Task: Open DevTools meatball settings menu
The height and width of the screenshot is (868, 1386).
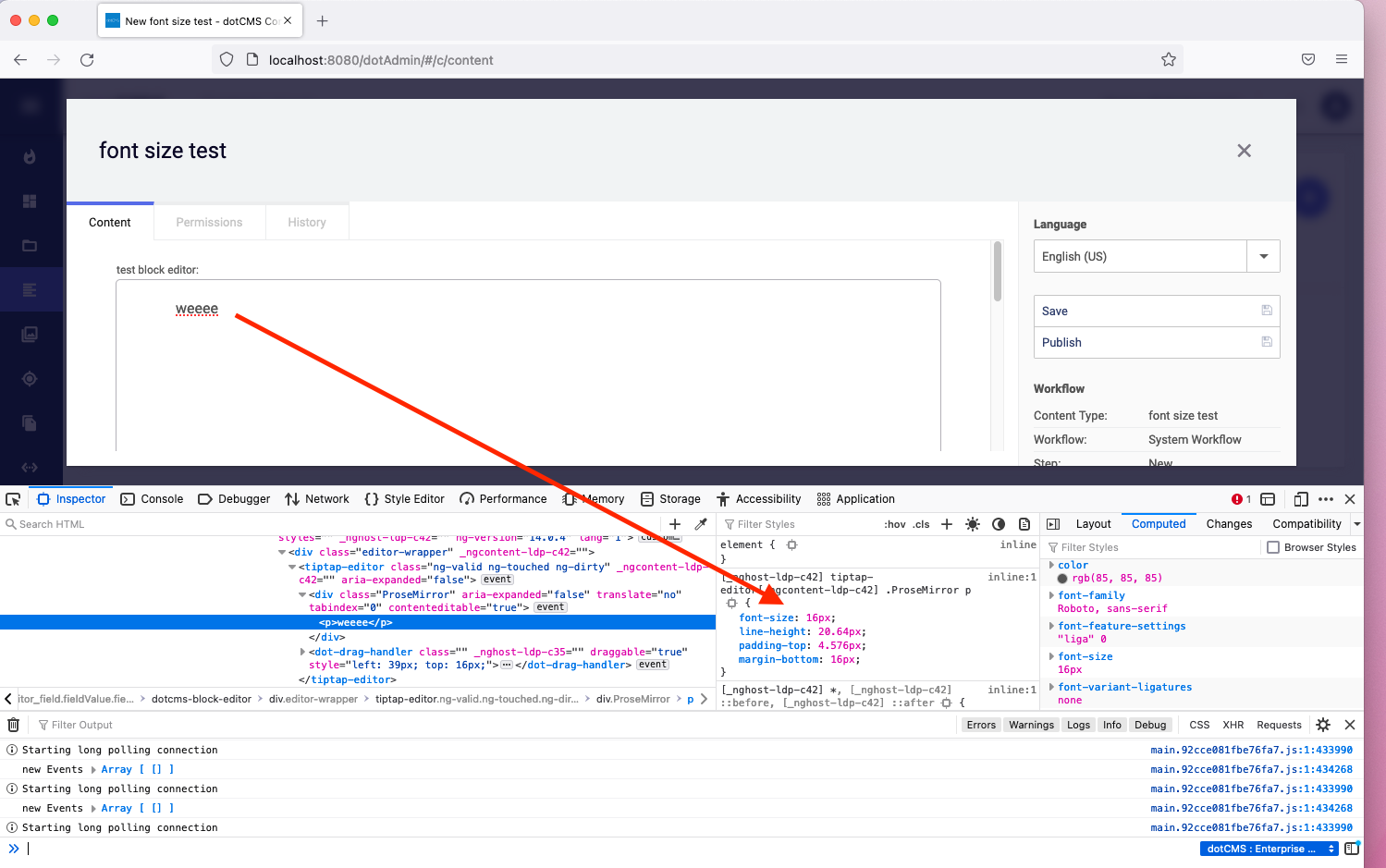Action: [x=1326, y=499]
